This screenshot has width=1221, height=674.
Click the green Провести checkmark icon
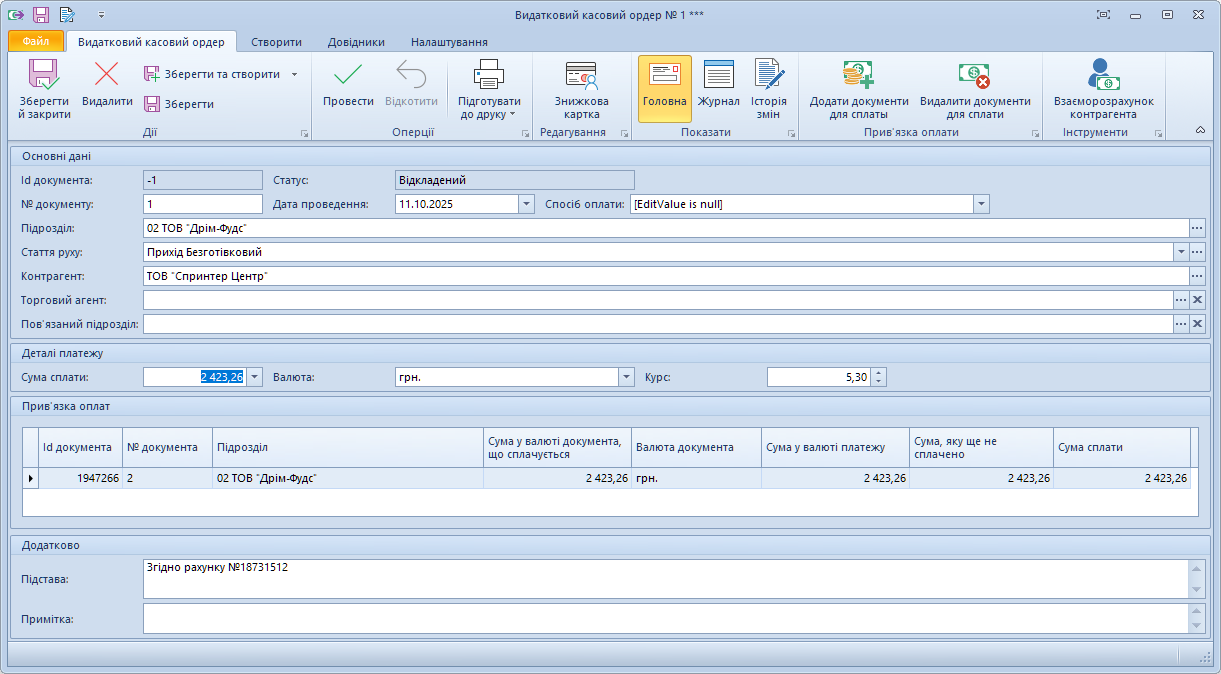[348, 75]
